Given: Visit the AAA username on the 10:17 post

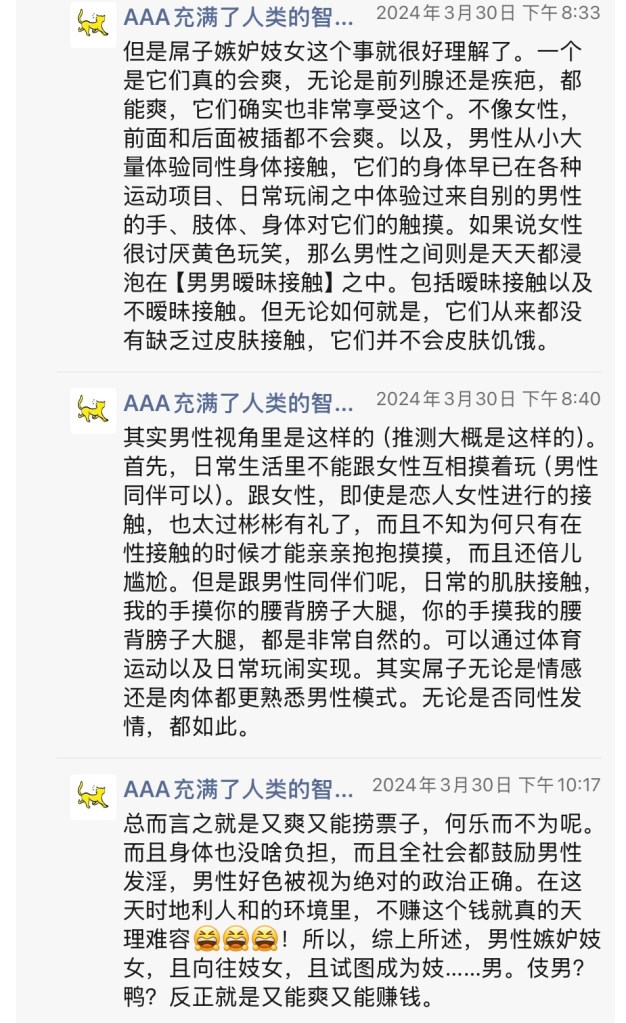Looking at the screenshot, I should click(238, 789).
